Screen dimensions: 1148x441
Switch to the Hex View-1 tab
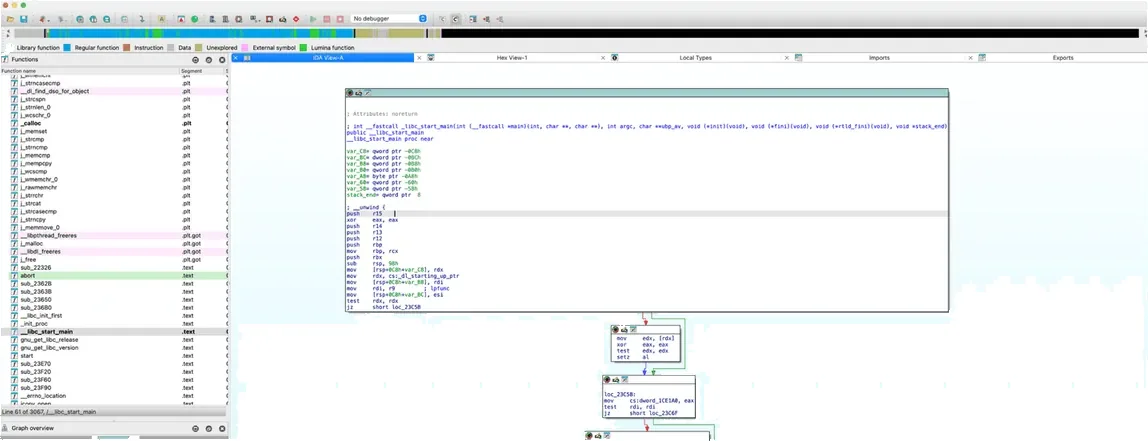coord(512,57)
